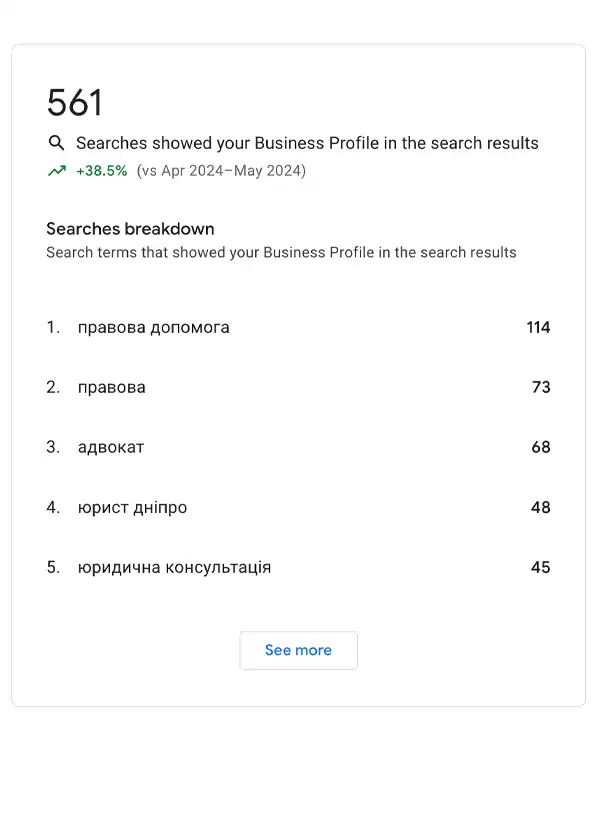600x830 pixels.
Task: Click the count 48 beside юрист дніпро
Action: click(541, 507)
